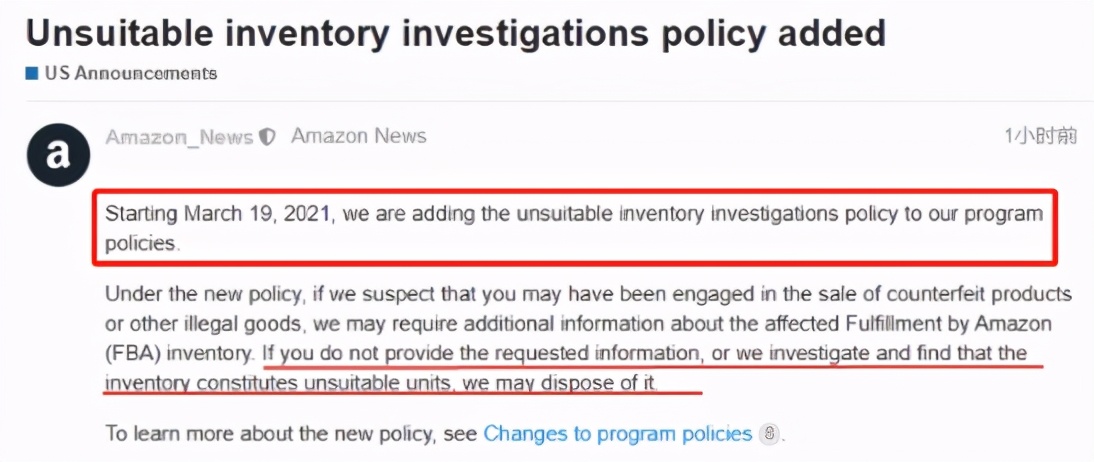This screenshot has width=1094, height=462.
Task: Select the 'Amazon News' display name
Action: [359, 136]
